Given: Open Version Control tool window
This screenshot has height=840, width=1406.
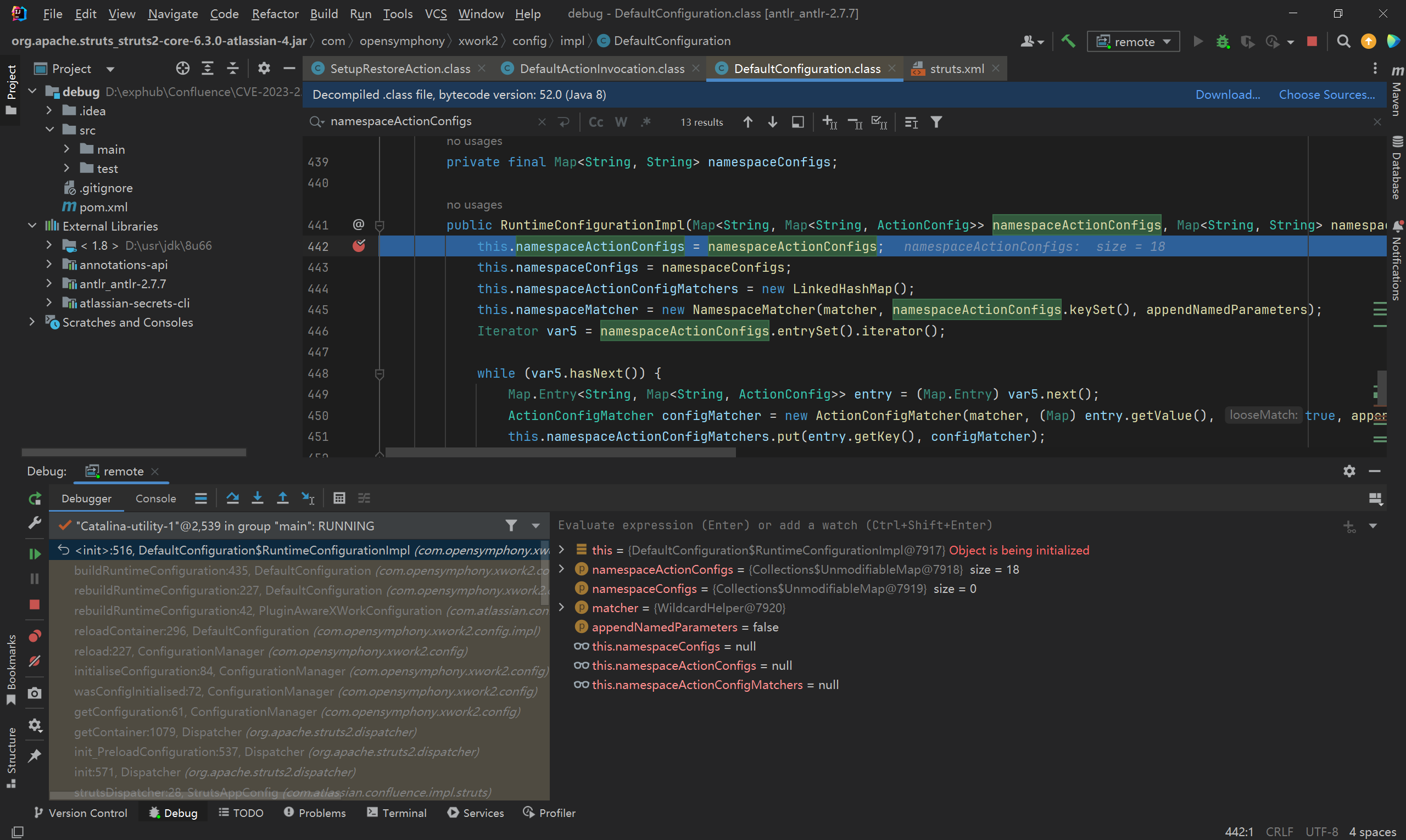Looking at the screenshot, I should click(80, 812).
